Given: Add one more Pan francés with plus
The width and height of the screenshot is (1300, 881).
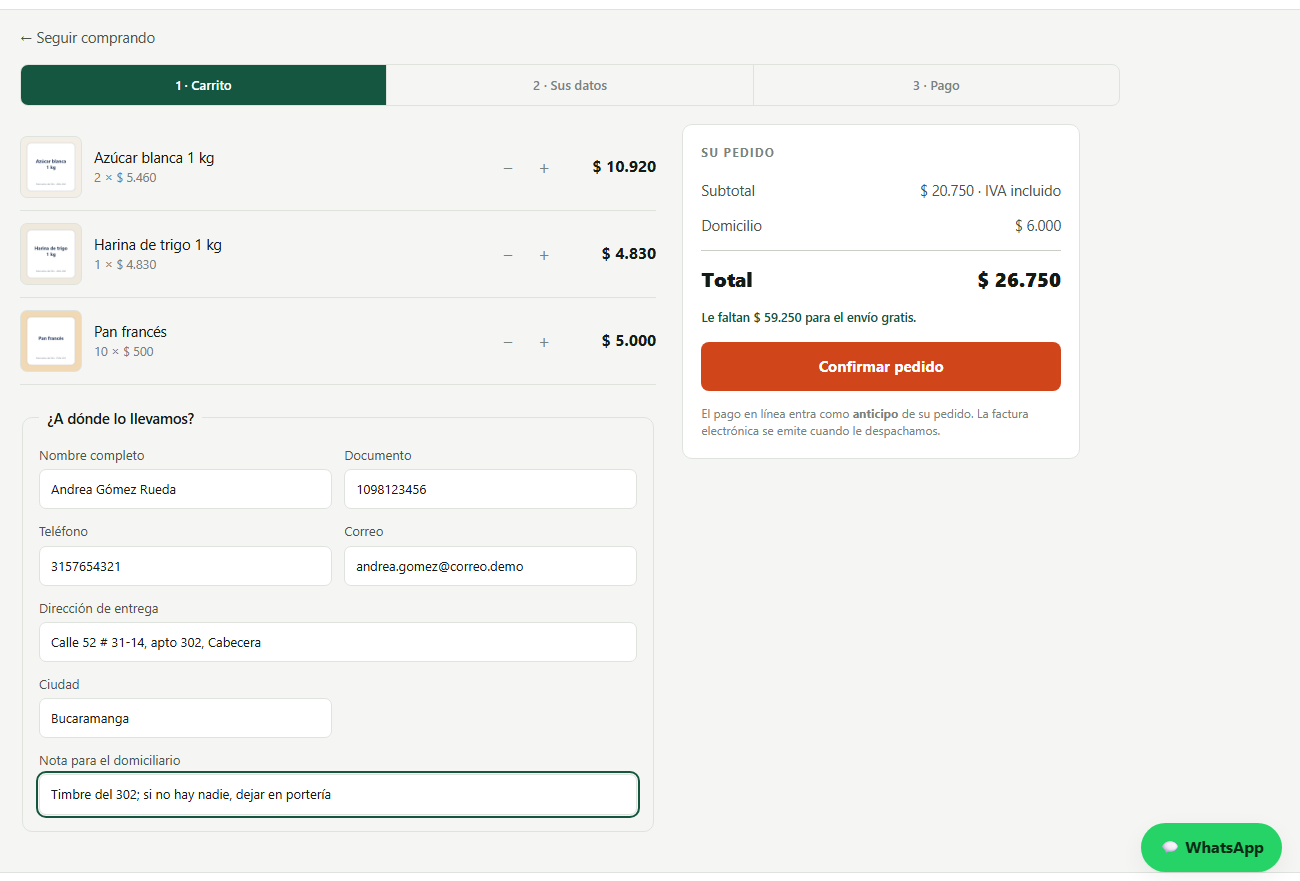Looking at the screenshot, I should [x=544, y=342].
